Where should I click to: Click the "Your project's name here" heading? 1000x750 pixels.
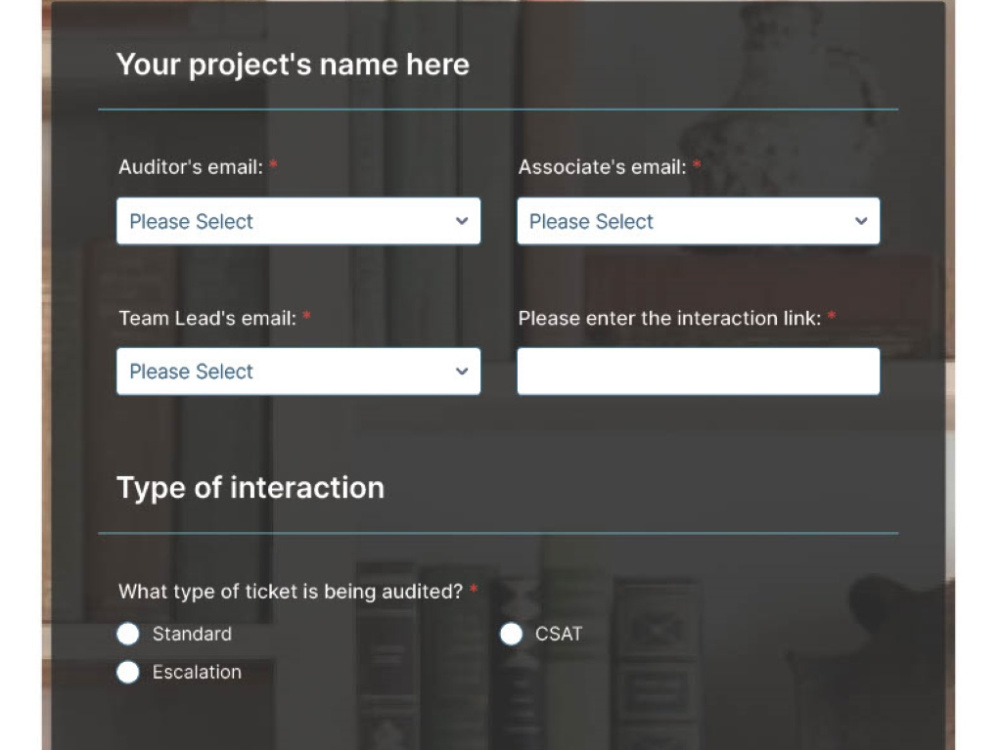tap(293, 65)
